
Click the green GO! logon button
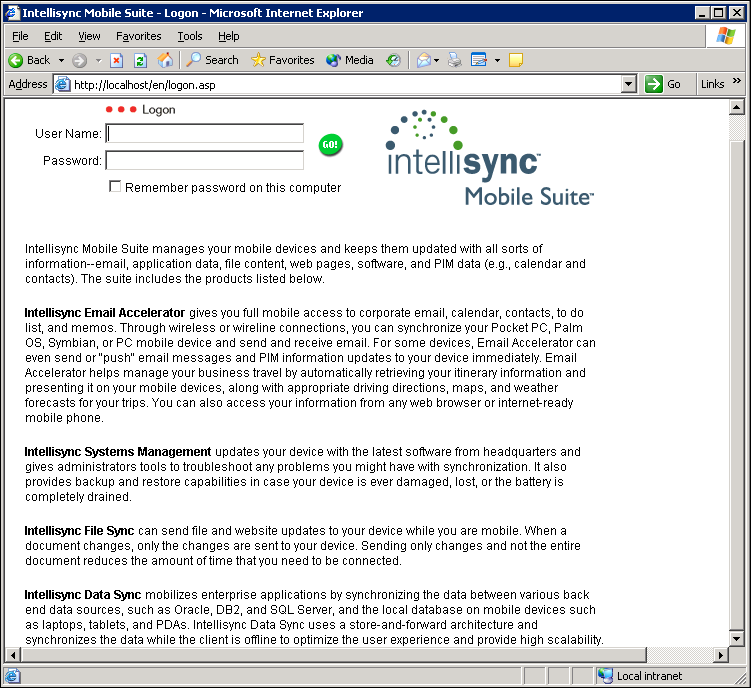(x=330, y=145)
